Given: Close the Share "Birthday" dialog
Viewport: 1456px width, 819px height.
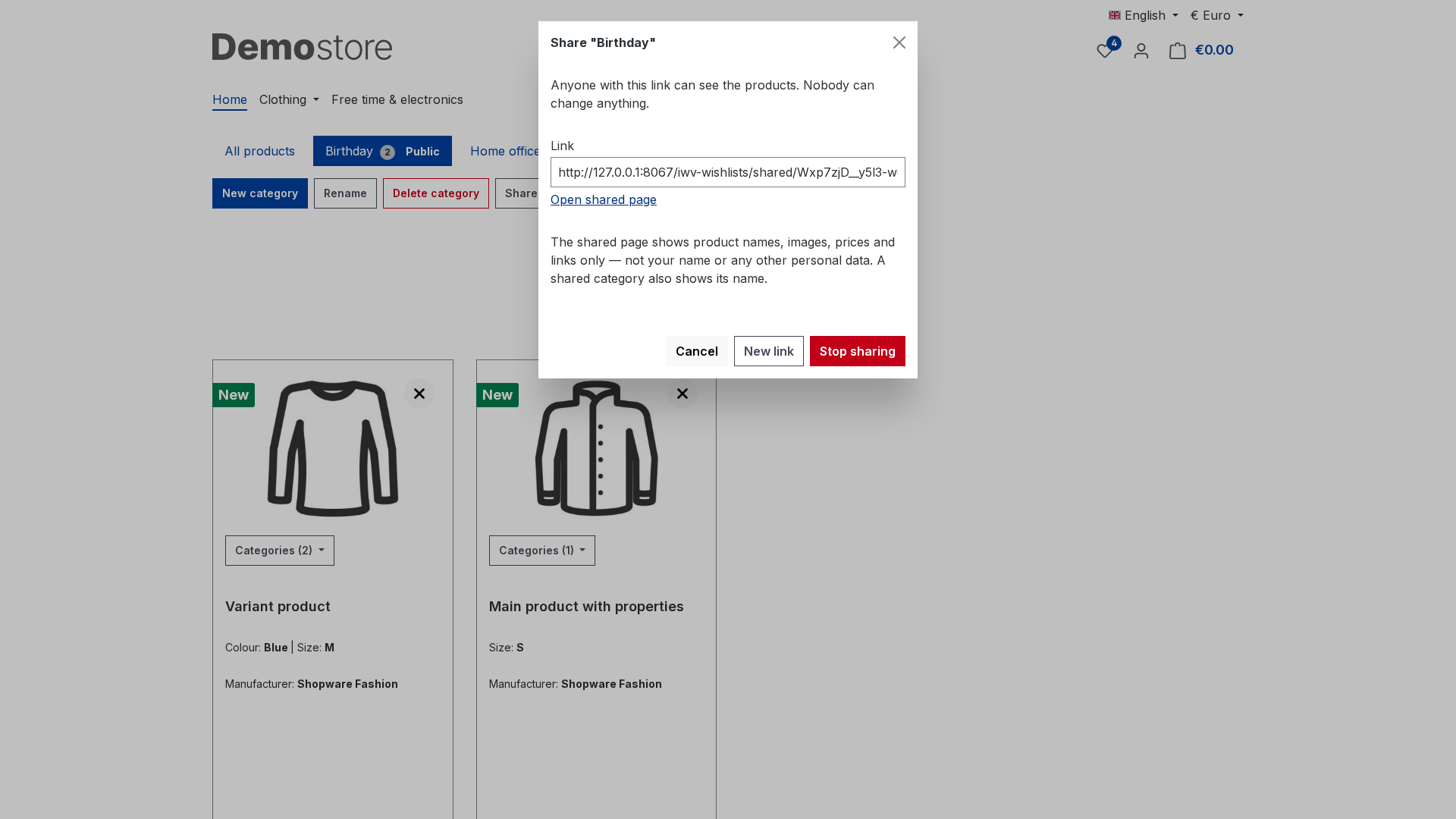Looking at the screenshot, I should click(899, 42).
